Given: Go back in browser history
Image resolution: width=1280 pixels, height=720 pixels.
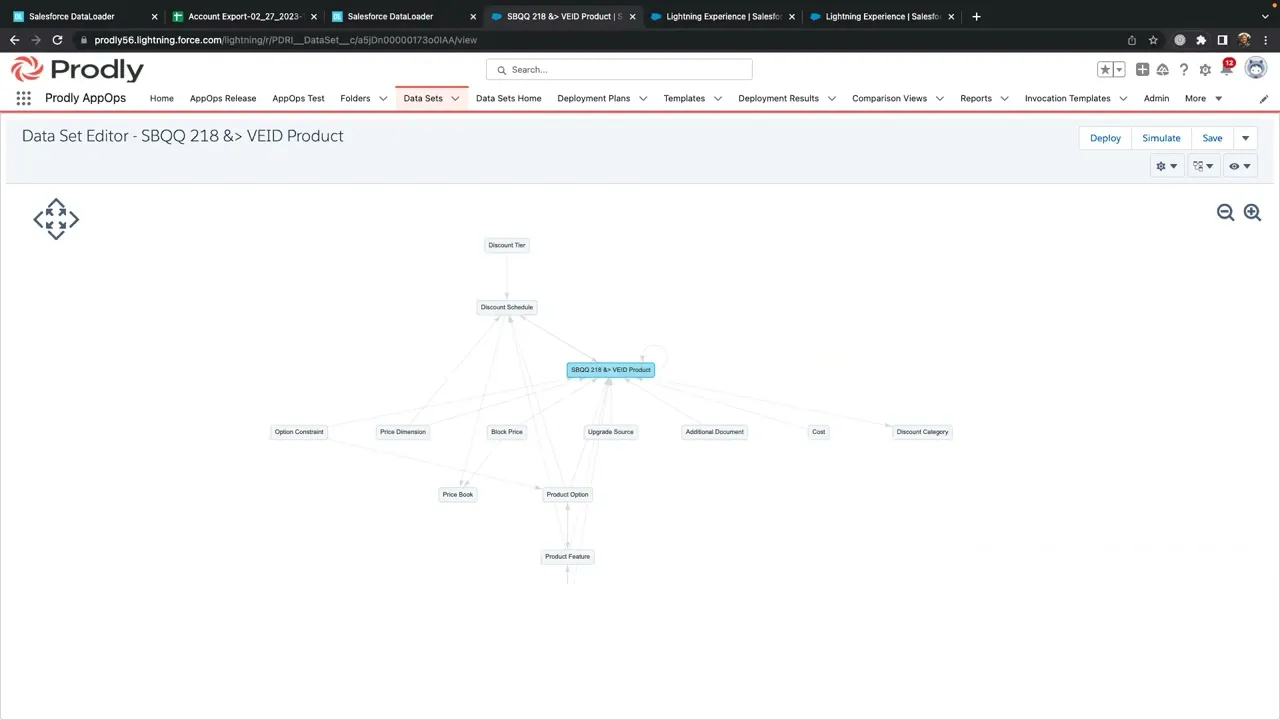Looking at the screenshot, I should pos(14,40).
